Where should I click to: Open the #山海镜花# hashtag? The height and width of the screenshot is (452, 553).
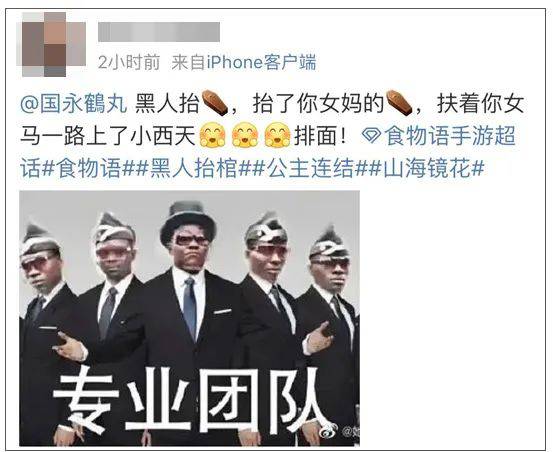(x=426, y=168)
